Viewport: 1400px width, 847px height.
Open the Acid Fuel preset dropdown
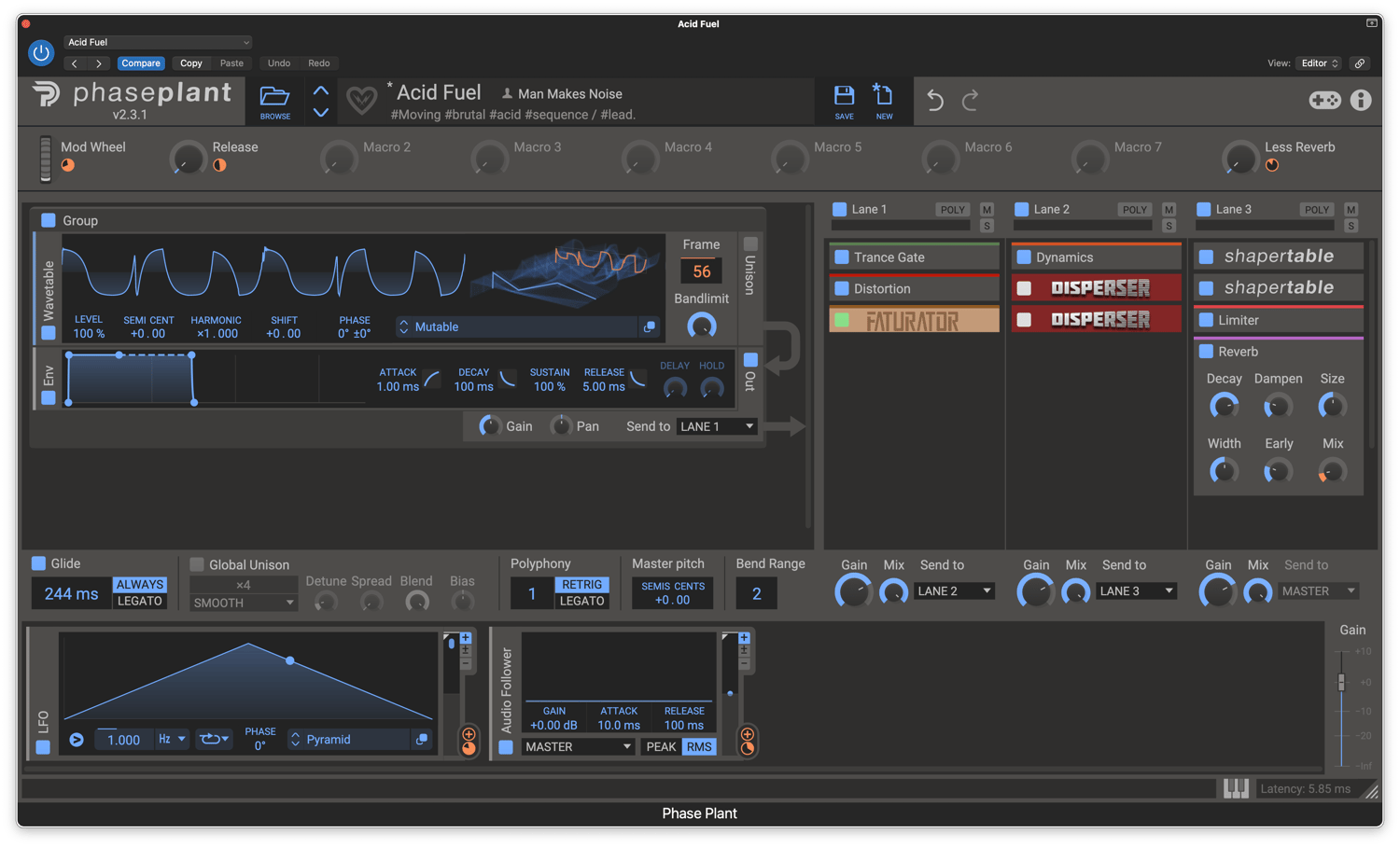(158, 42)
